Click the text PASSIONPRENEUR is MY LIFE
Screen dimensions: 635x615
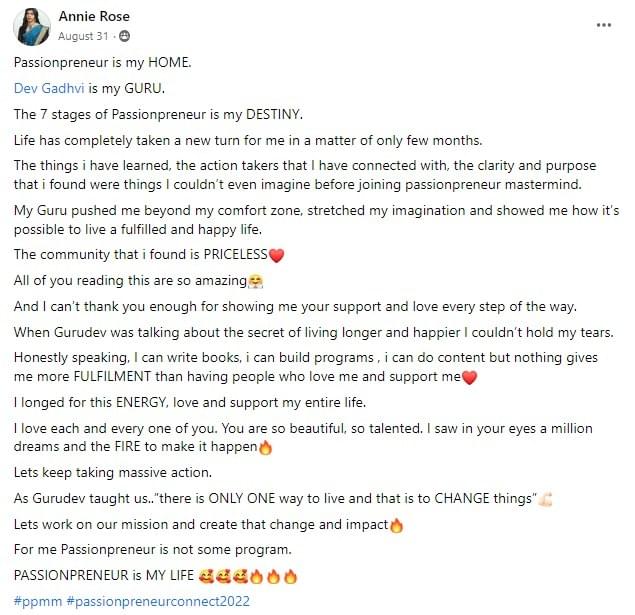104,576
